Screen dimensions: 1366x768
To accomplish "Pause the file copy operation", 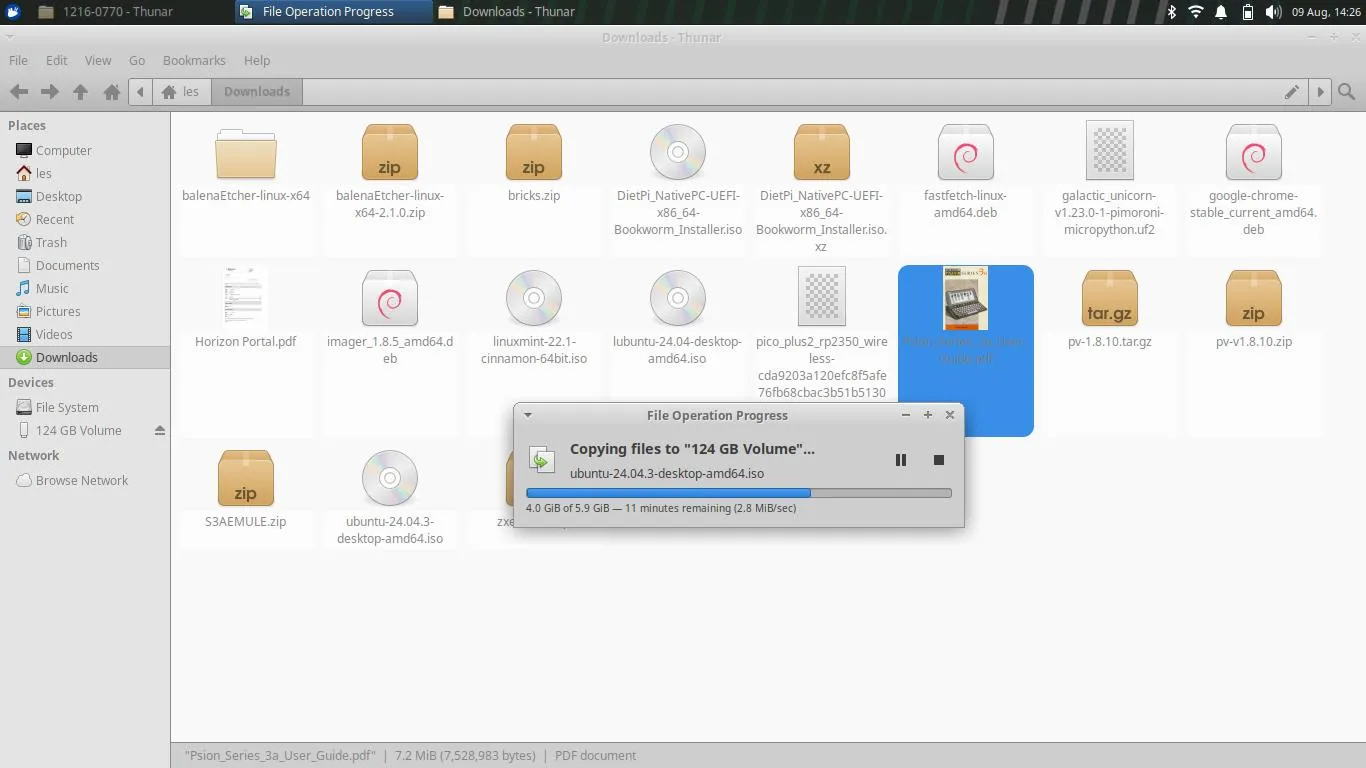I will [900, 460].
